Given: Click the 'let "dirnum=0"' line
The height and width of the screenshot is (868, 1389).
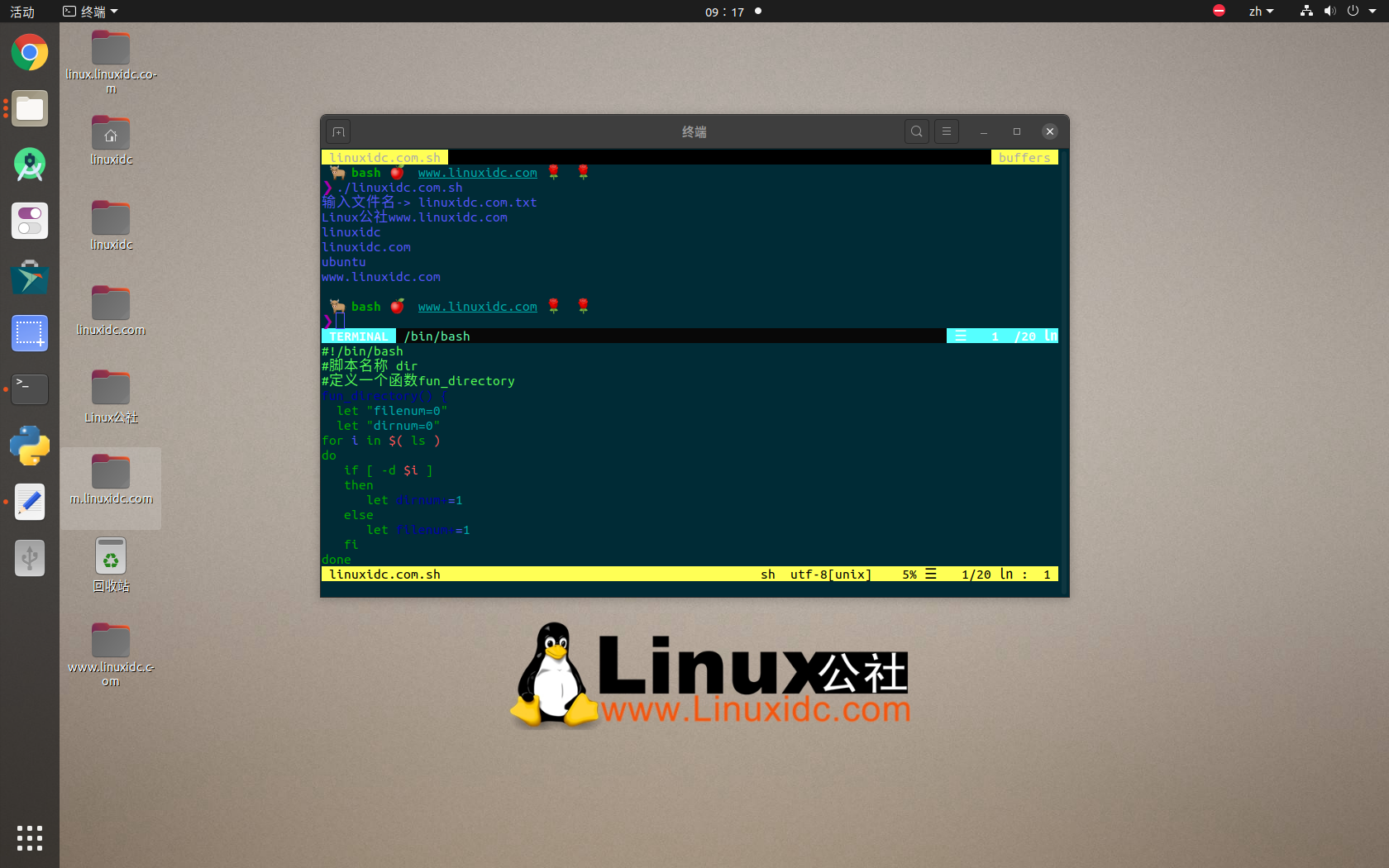Looking at the screenshot, I should (x=389, y=426).
